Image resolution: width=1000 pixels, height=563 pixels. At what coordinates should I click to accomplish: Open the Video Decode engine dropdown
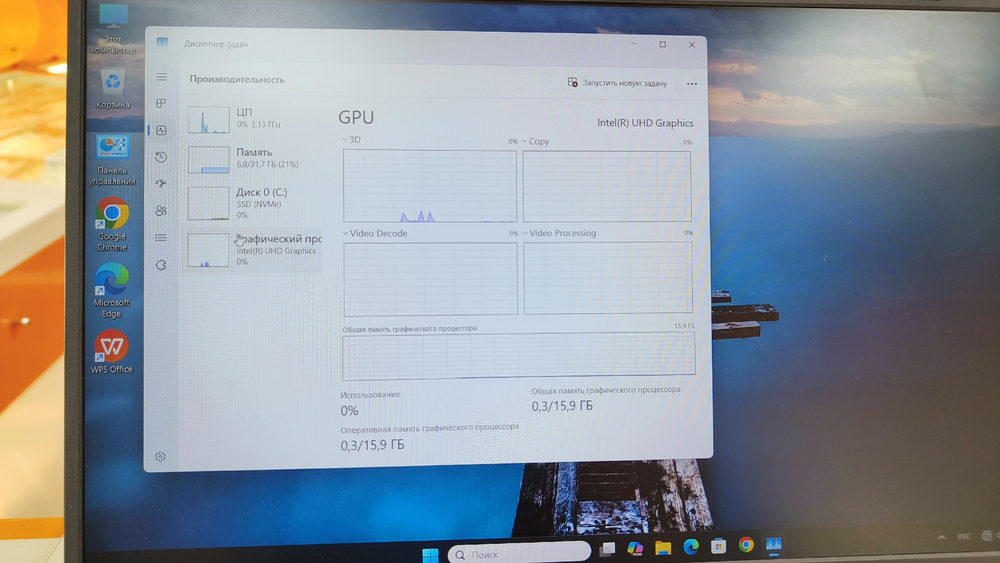point(375,233)
